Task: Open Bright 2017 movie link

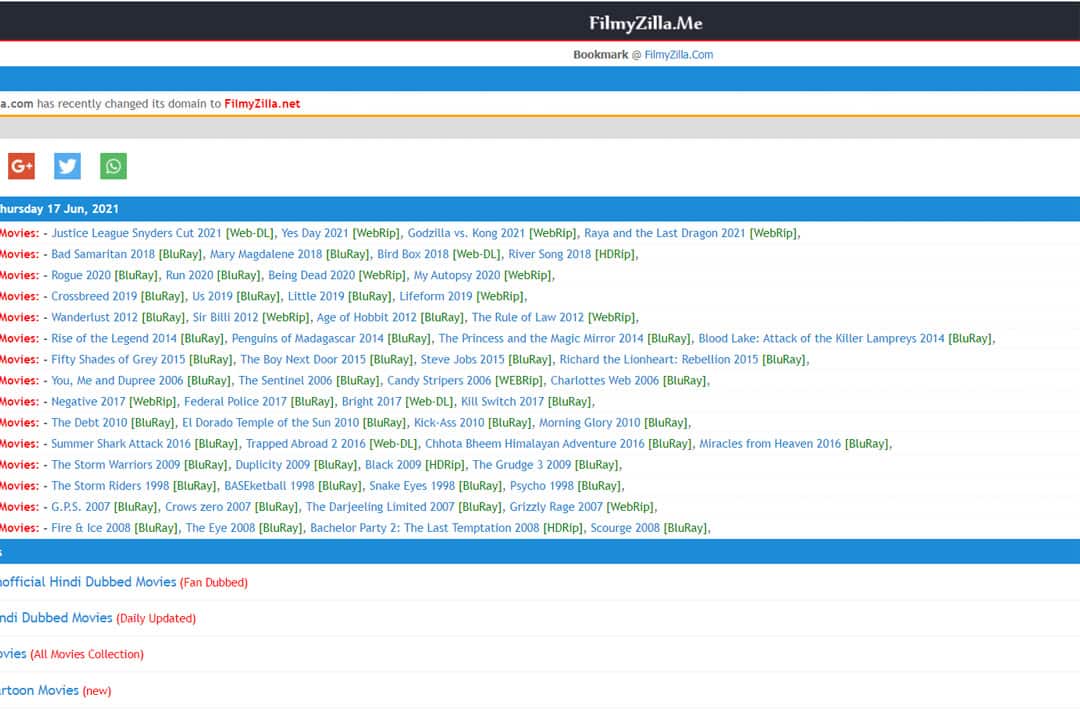Action: coord(371,402)
